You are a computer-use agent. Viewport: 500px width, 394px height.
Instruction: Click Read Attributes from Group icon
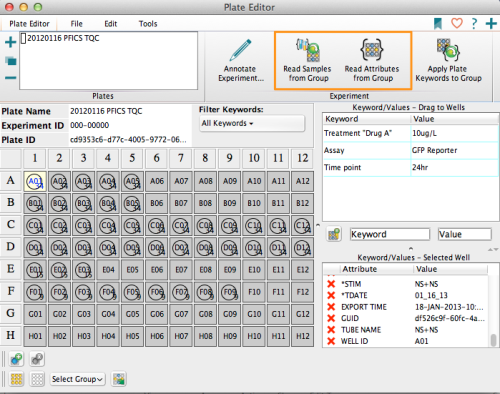click(x=372, y=50)
